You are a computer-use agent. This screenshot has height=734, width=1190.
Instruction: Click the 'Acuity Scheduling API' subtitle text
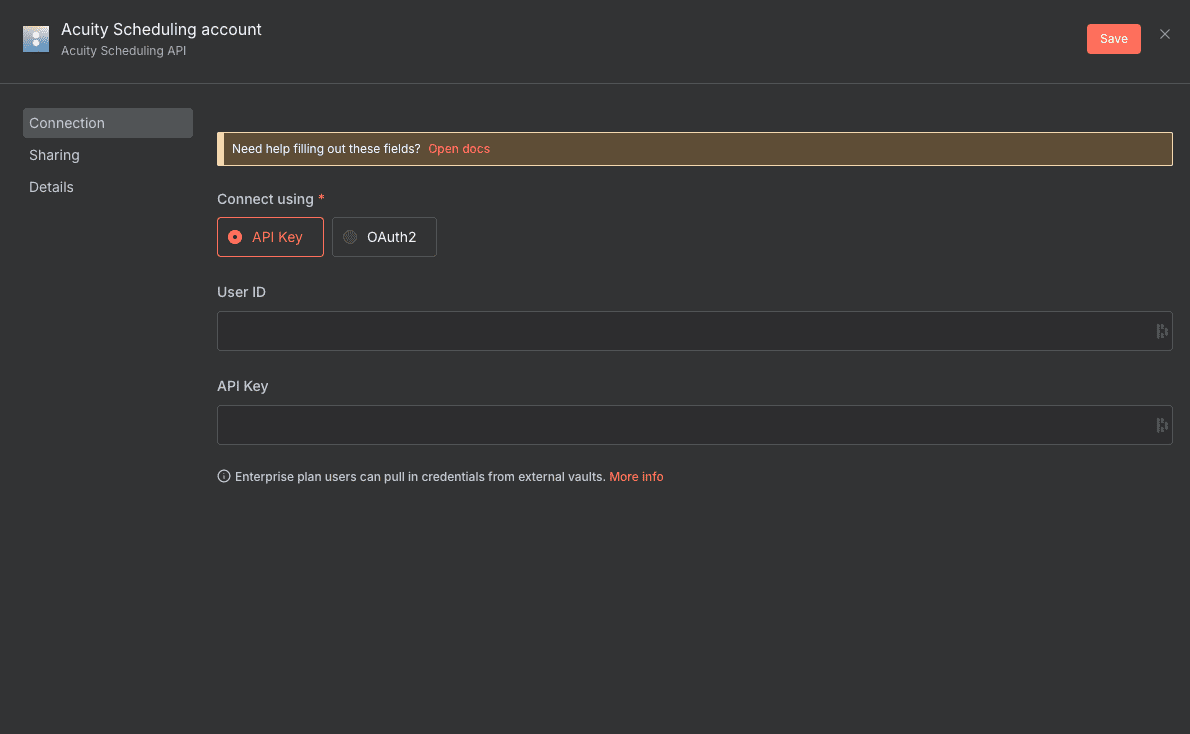coord(123,51)
